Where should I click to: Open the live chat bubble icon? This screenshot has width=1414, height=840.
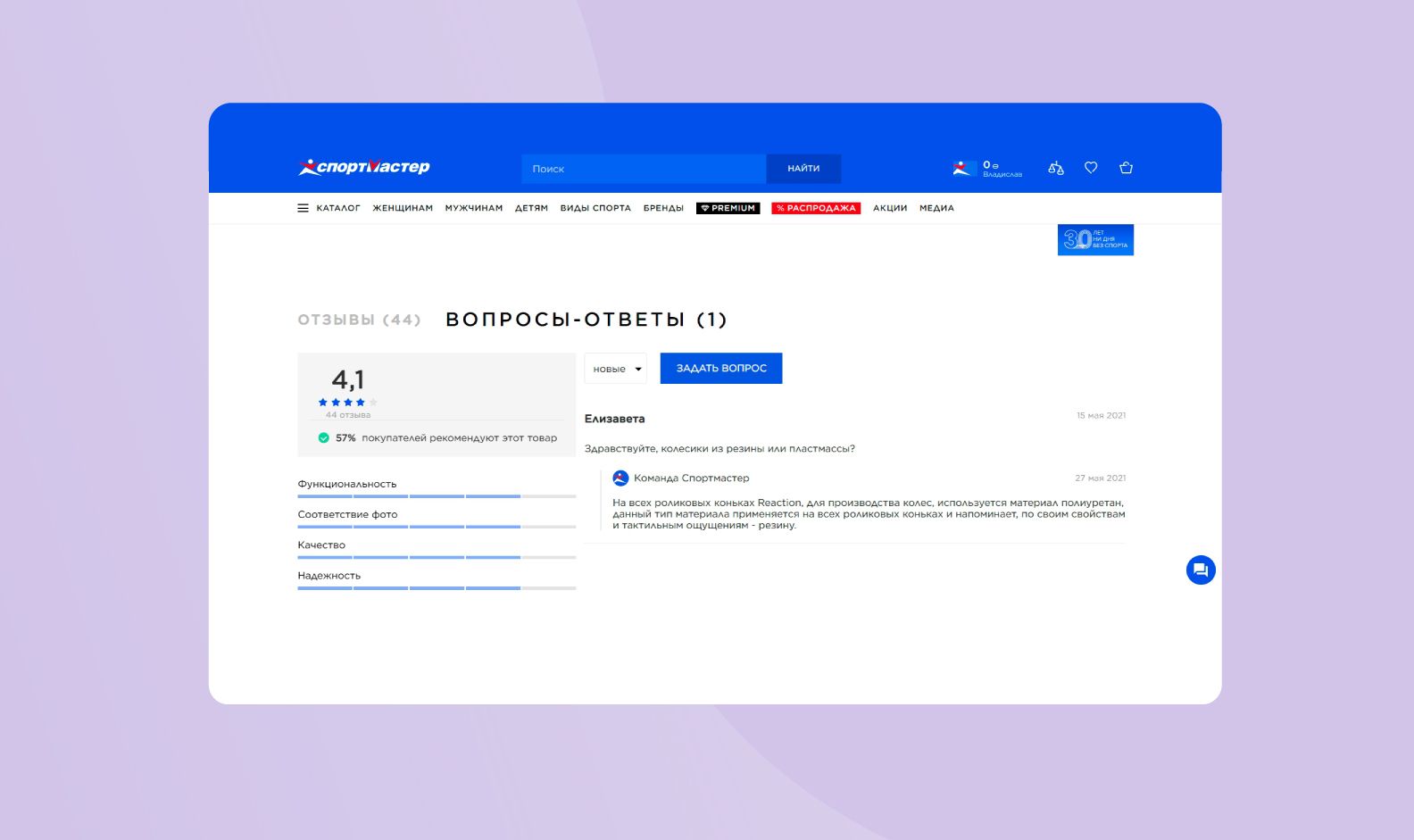point(1201,570)
